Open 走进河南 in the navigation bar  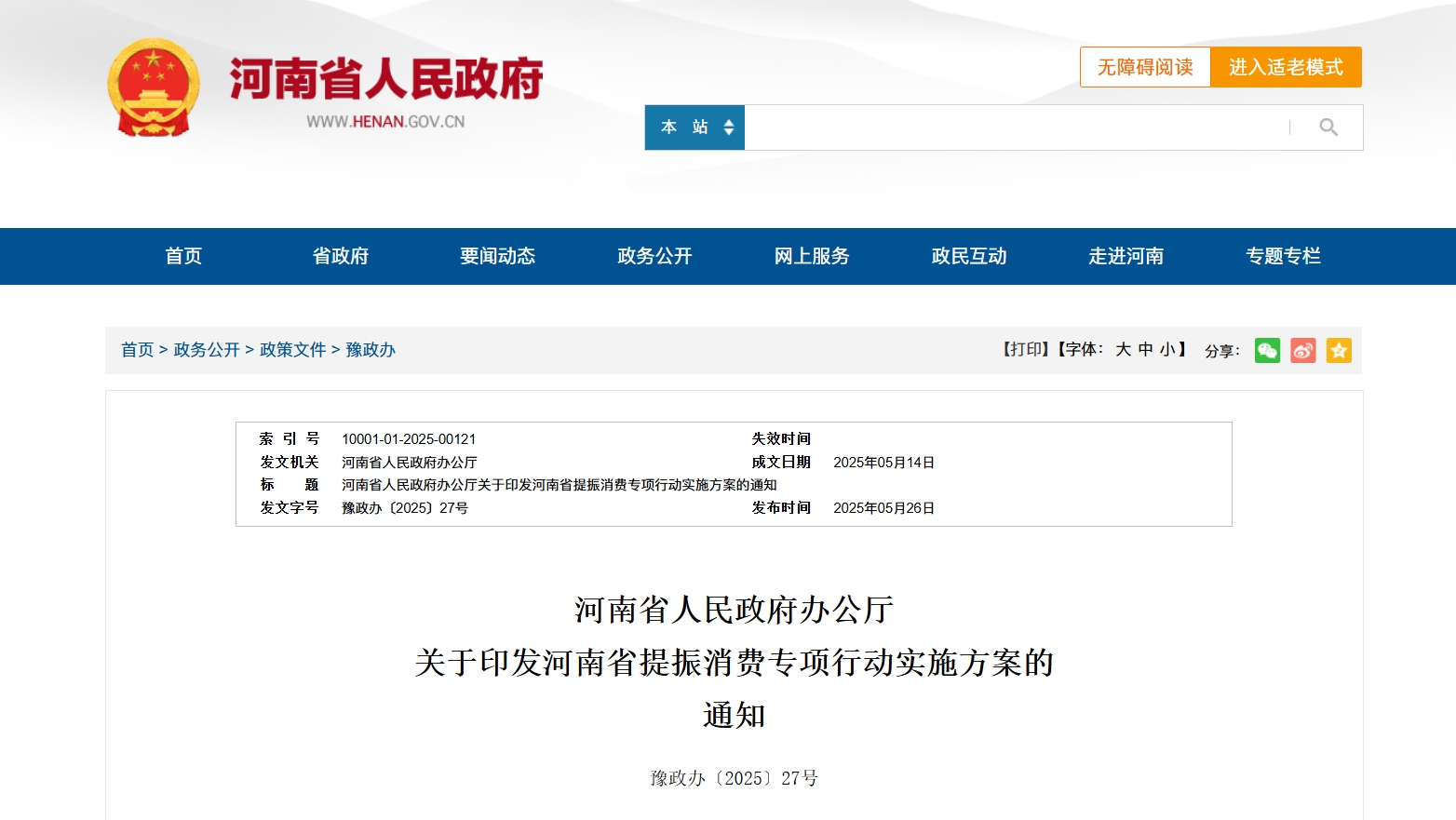[x=1126, y=256]
